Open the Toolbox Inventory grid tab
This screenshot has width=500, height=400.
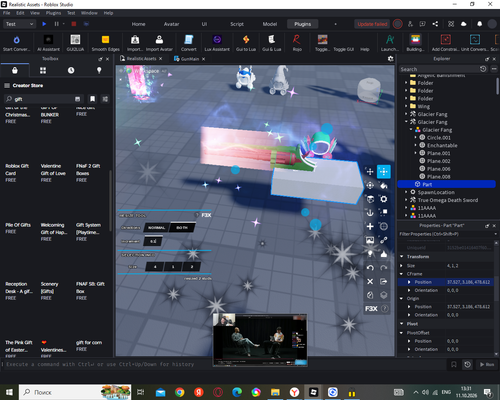click(x=43, y=70)
